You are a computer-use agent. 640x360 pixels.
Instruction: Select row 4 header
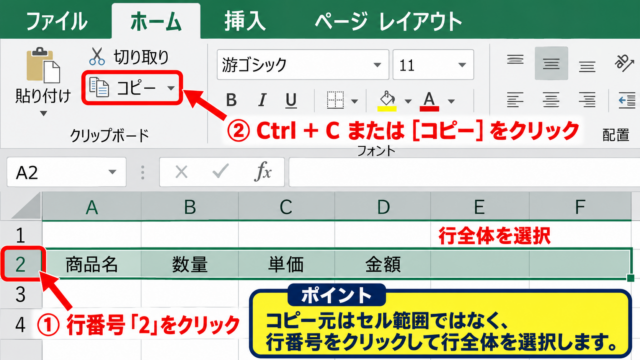tap(21, 324)
